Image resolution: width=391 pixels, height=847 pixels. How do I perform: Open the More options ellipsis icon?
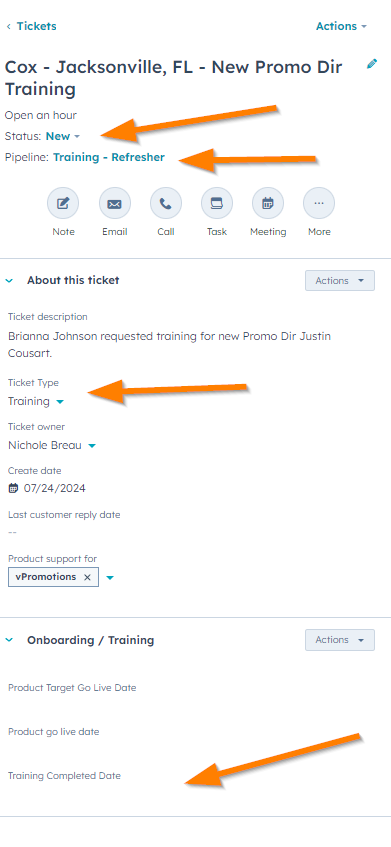(319, 203)
